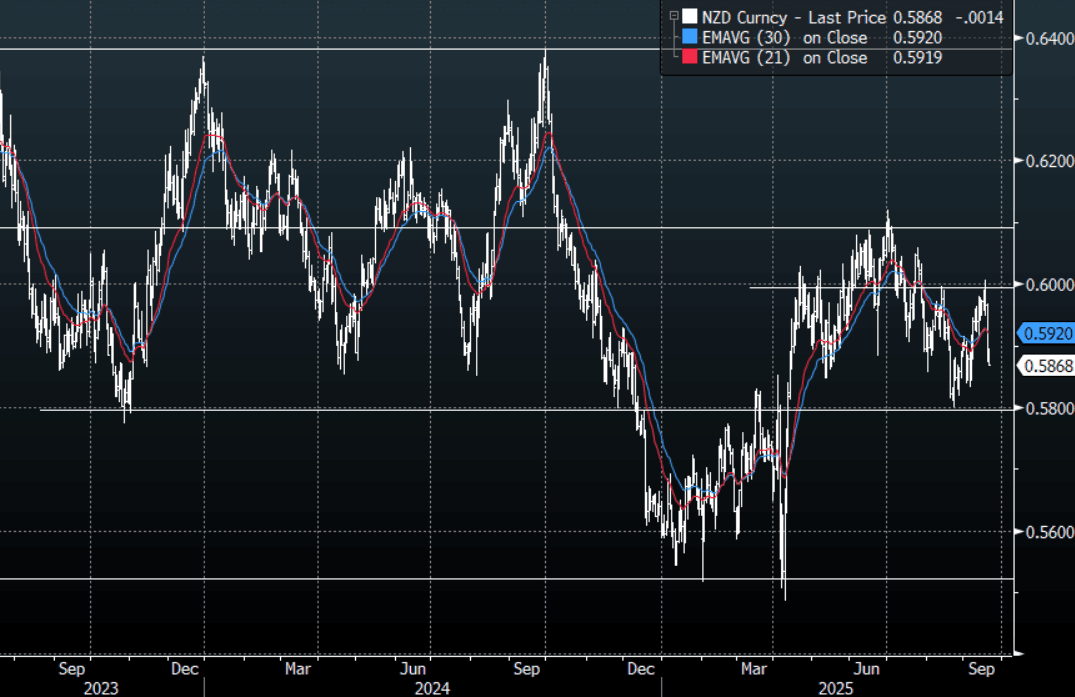This screenshot has height=697, width=1075.
Task: Click the white NZD Curncy color swatch
Action: click(689, 17)
